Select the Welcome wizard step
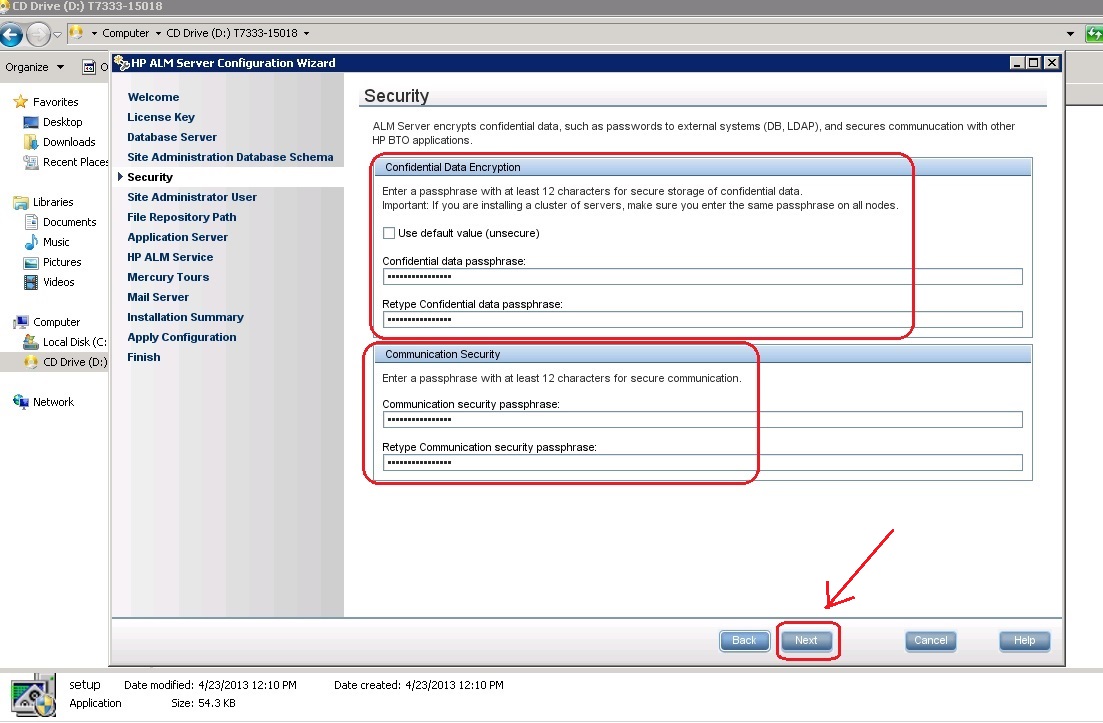The height and width of the screenshot is (723, 1103). [153, 97]
